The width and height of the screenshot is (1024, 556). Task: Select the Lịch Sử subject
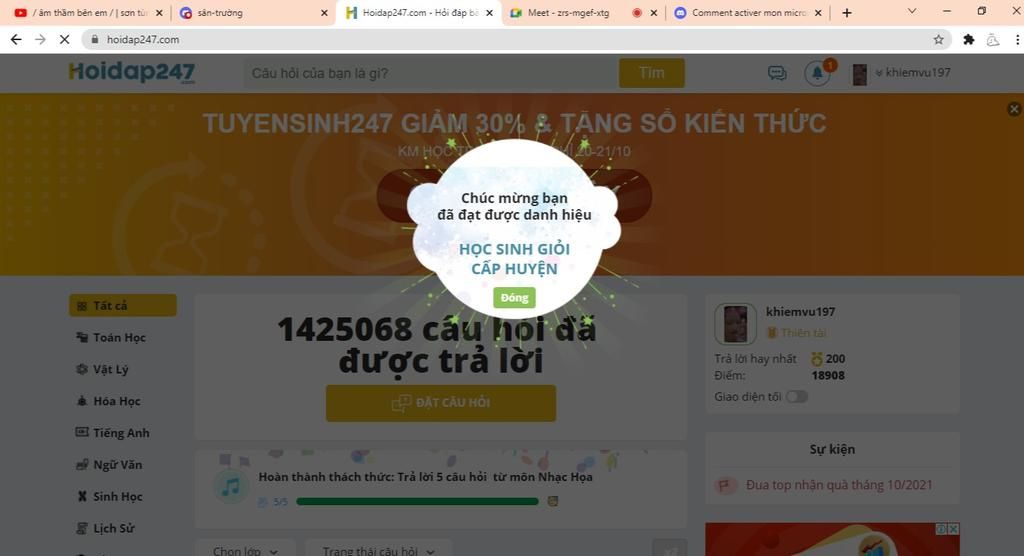tap(105, 528)
